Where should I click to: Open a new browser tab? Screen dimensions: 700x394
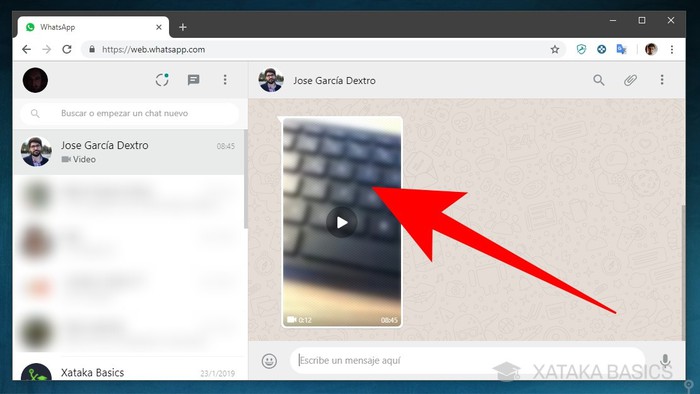pos(183,27)
